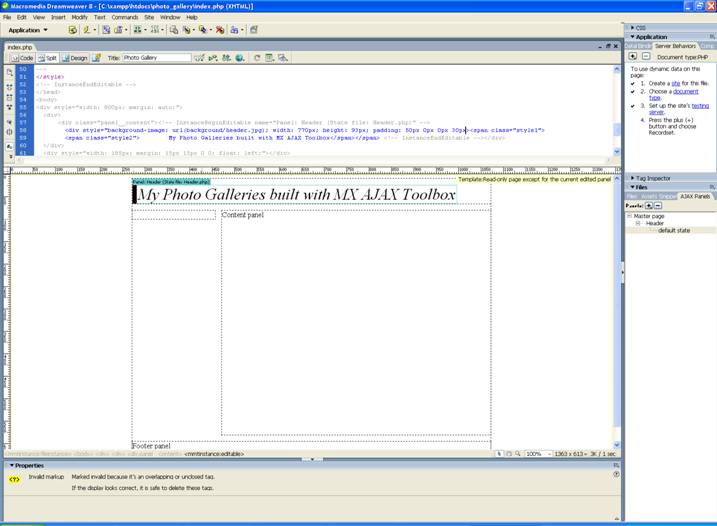Open File Management icon menu

click(x=226, y=58)
